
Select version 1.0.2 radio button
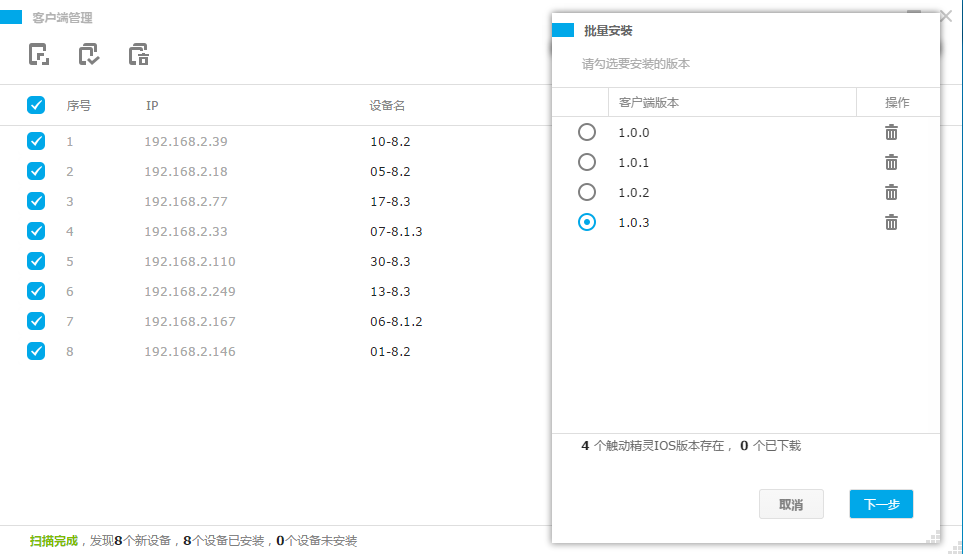(587, 192)
